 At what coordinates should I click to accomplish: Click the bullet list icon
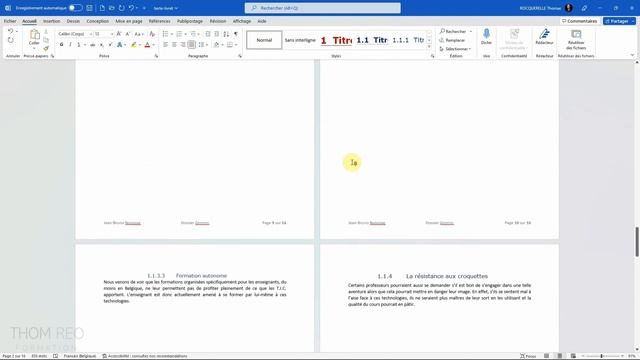pos(165,34)
